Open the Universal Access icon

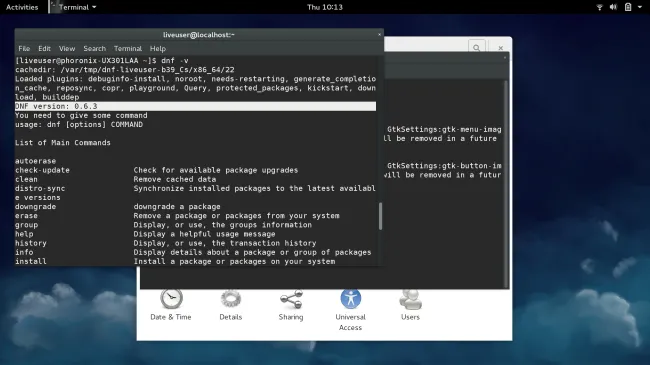click(x=351, y=299)
